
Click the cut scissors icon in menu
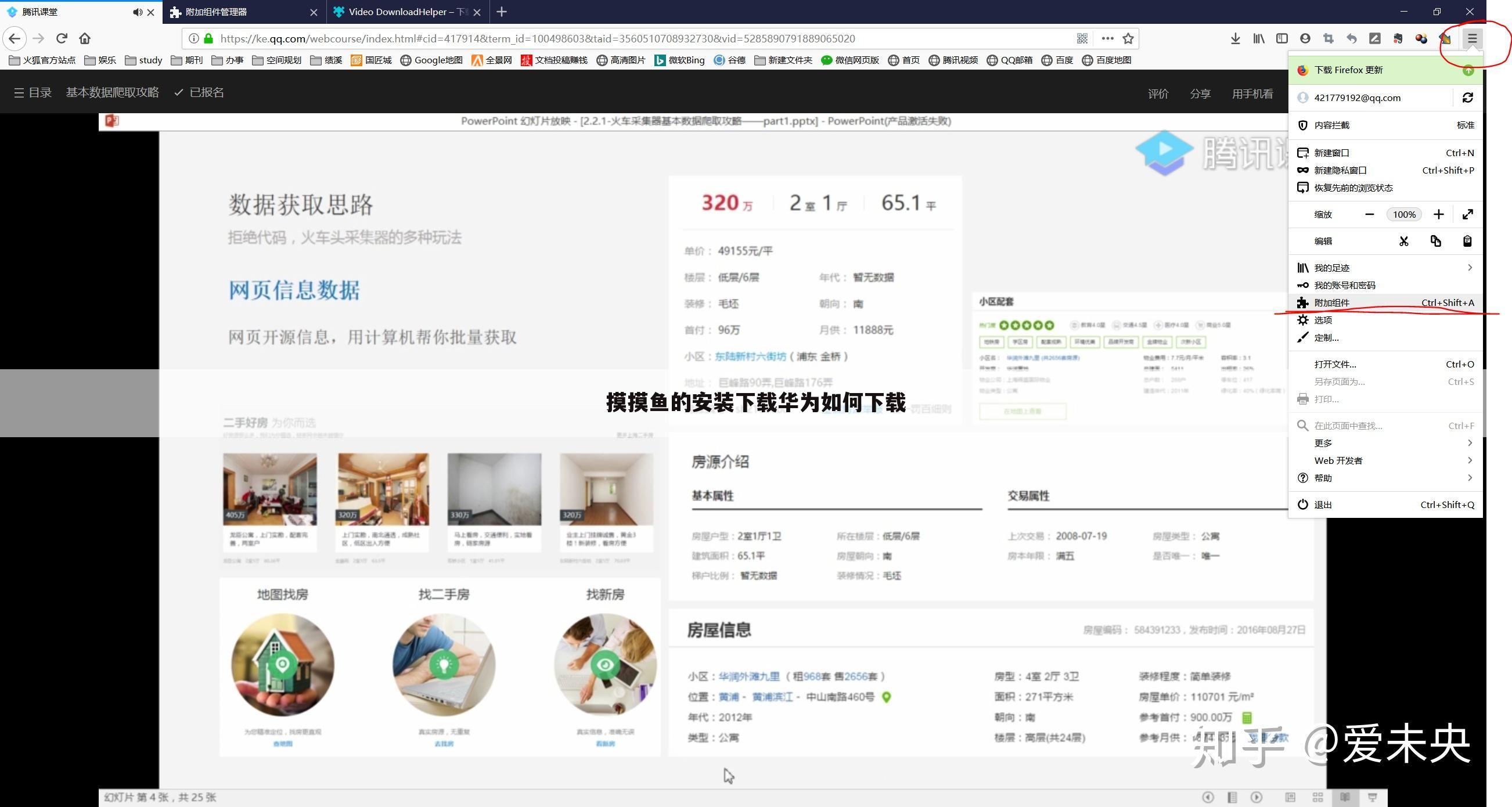pyautogui.click(x=1403, y=241)
